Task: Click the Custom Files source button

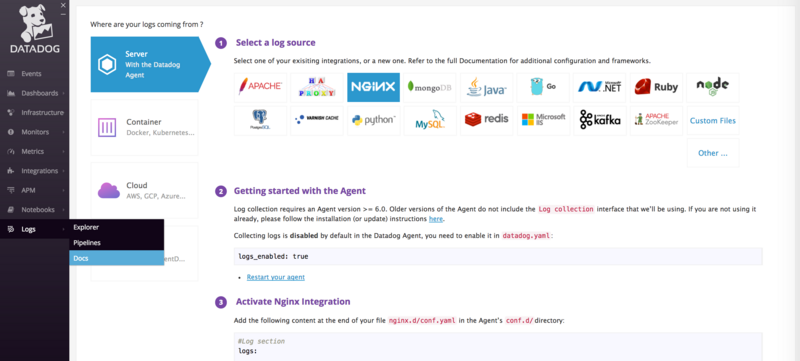Action: point(713,120)
